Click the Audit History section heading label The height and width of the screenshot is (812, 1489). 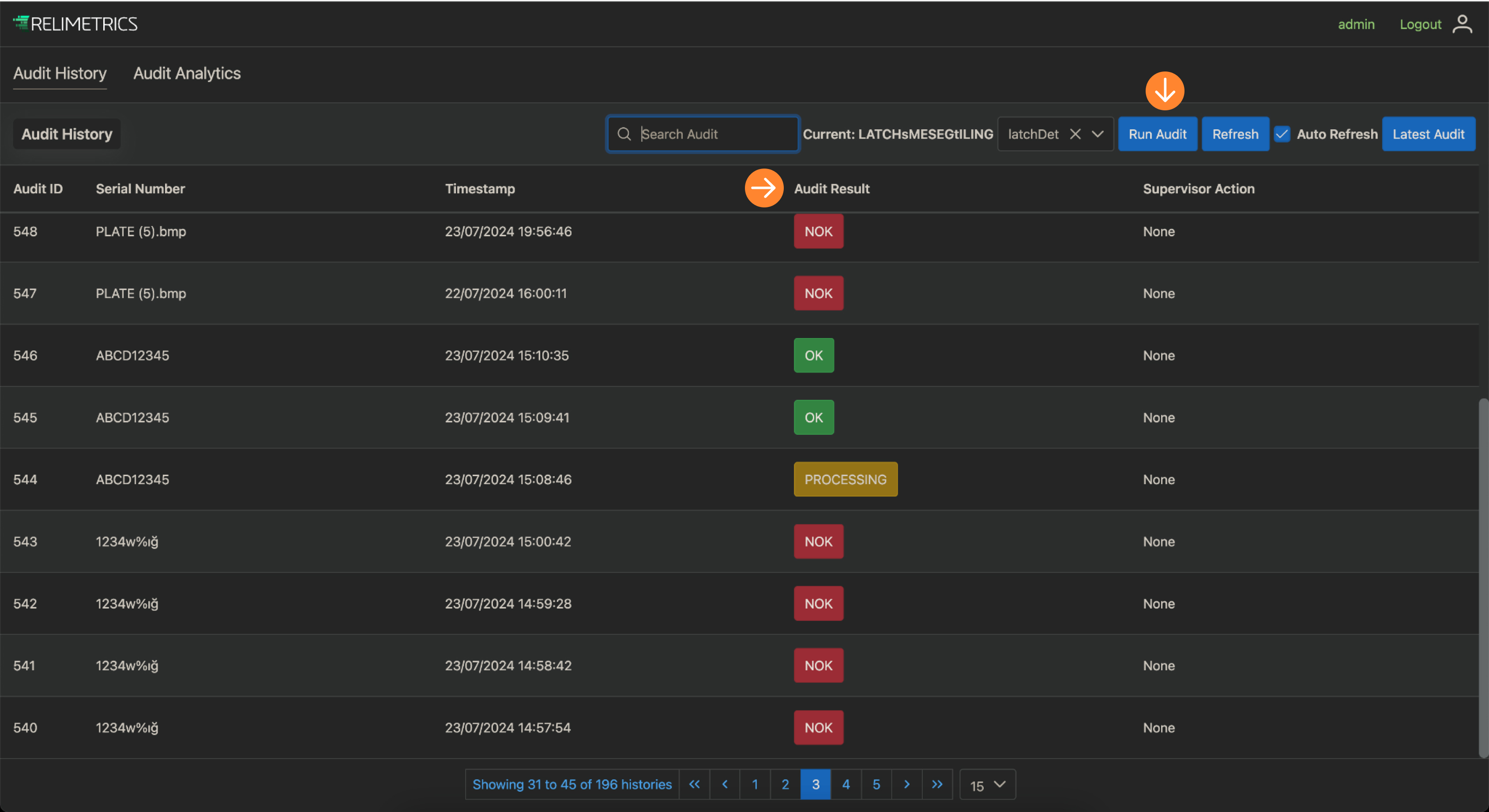click(67, 134)
